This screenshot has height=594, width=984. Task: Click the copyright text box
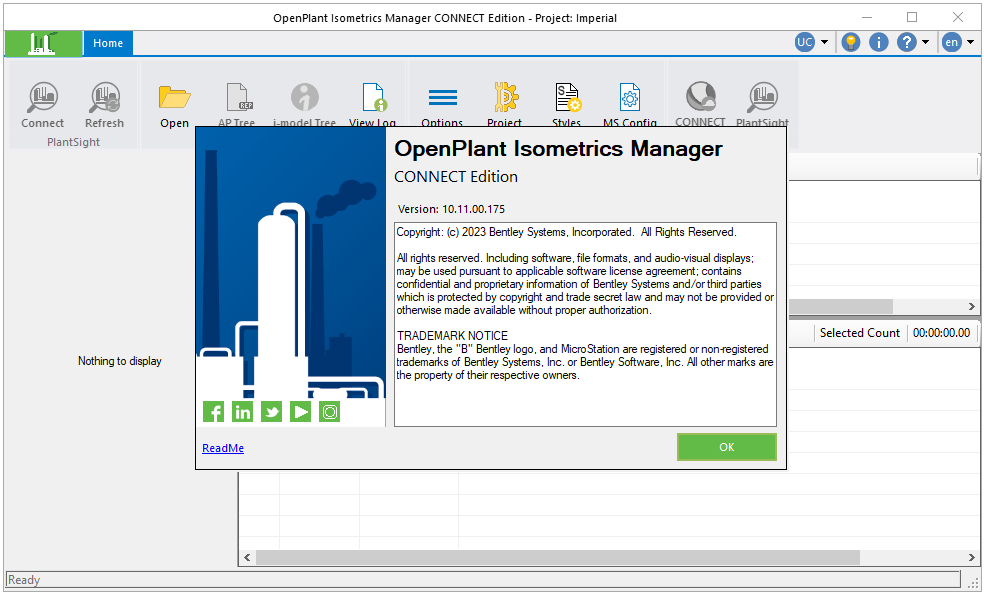click(x=585, y=324)
